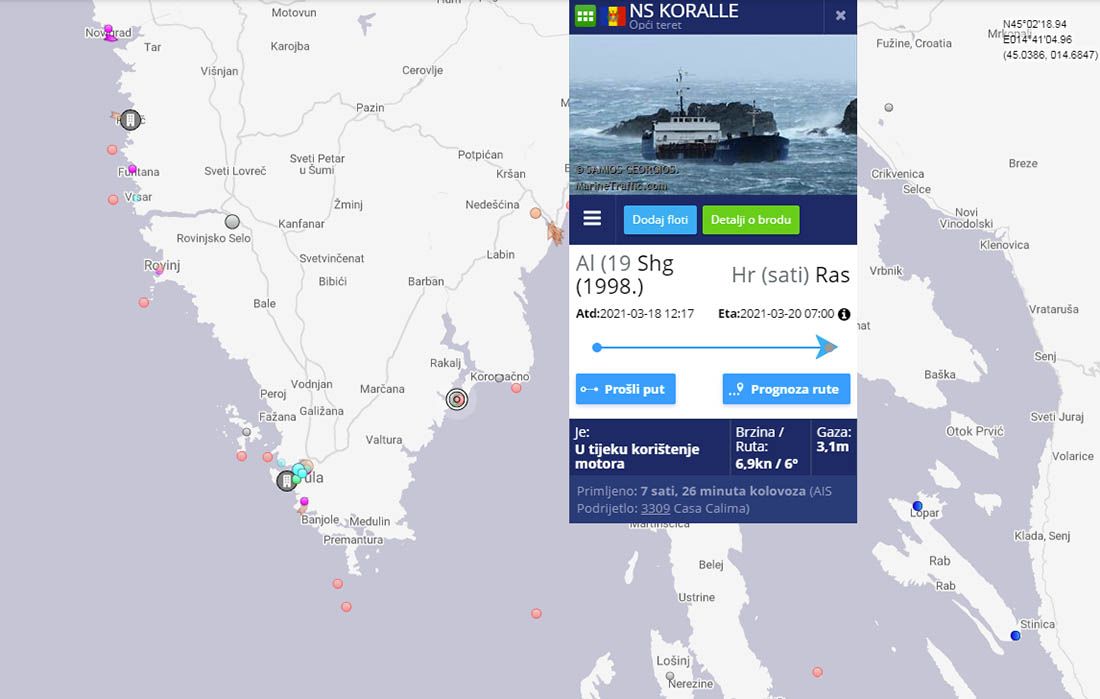Open the hamburger menu in vessel popup
The height and width of the screenshot is (699, 1100).
(x=592, y=218)
